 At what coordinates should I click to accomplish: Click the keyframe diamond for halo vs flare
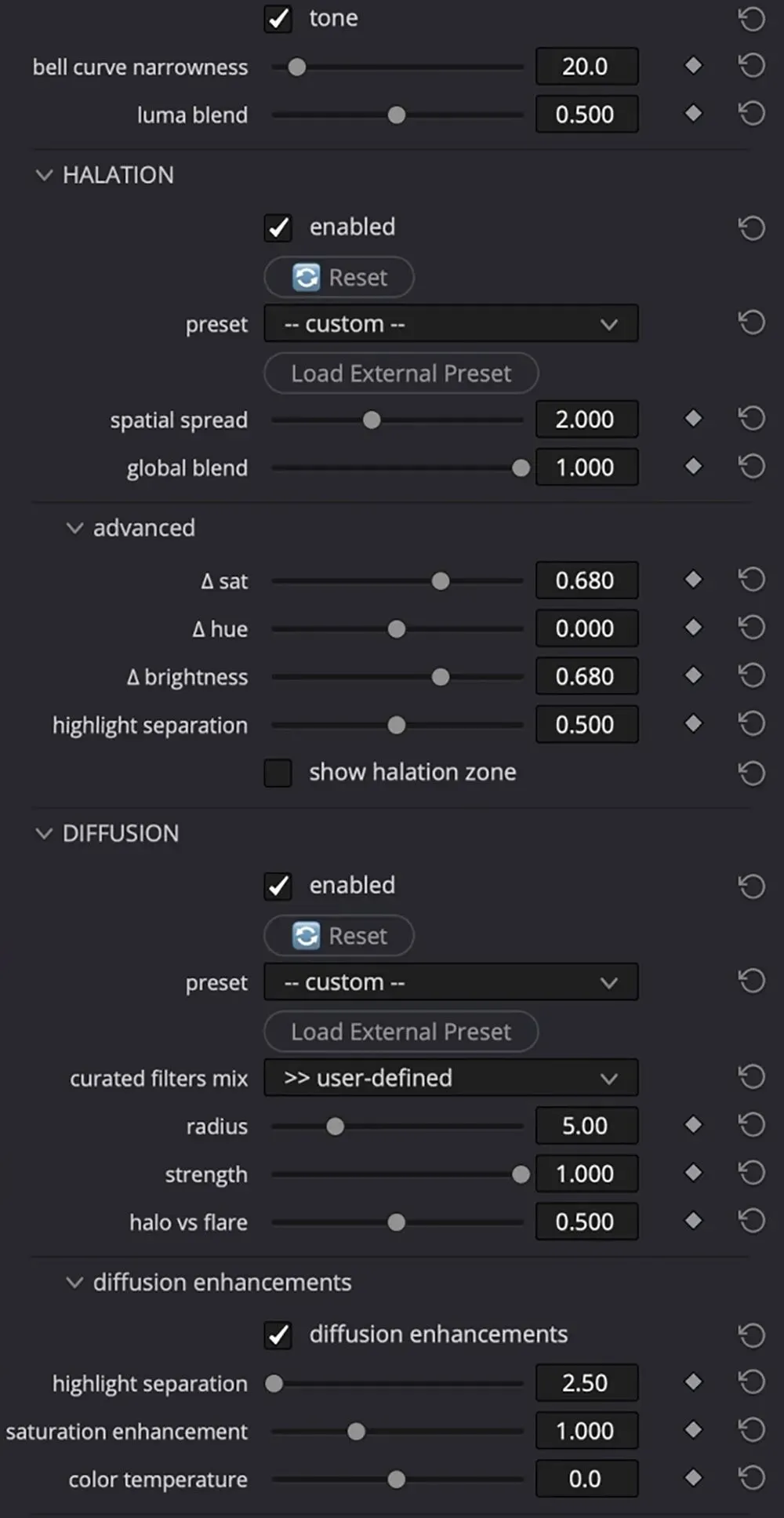(693, 1221)
